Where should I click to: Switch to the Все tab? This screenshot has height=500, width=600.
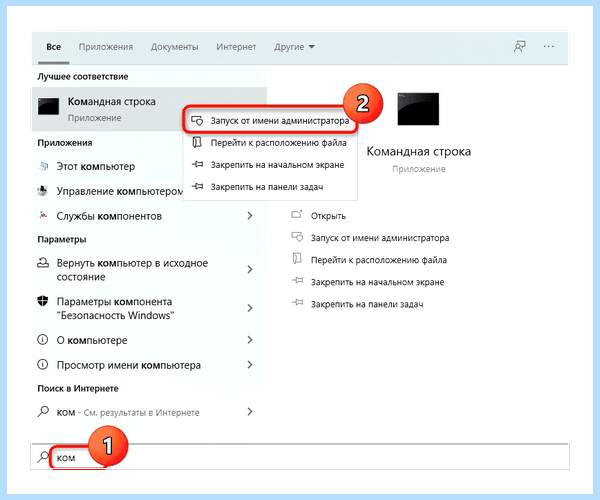click(54, 47)
